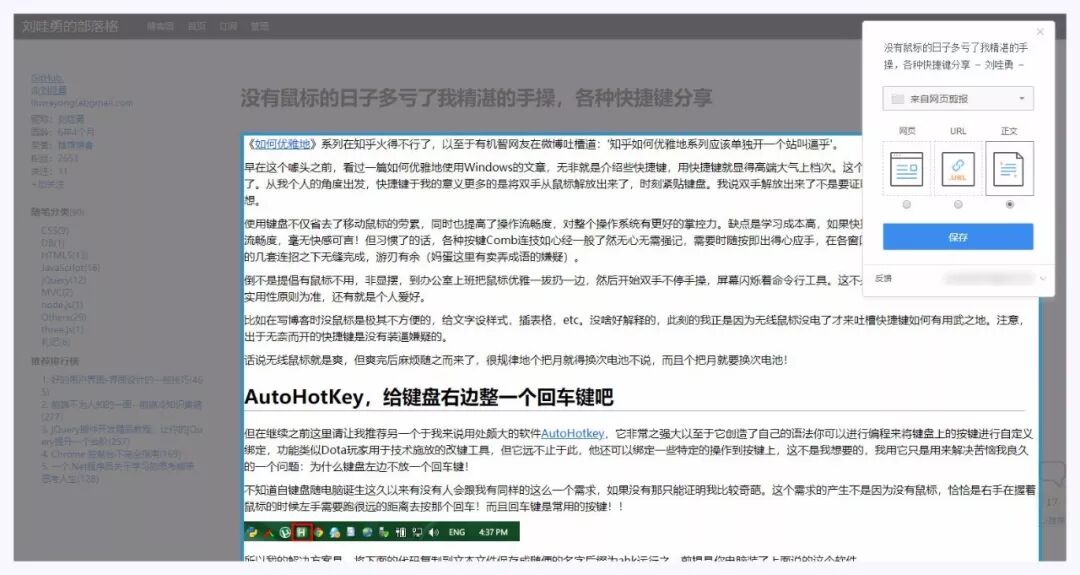Click the speaker volume icon in tray image
Viewport: 1080px width, 575px height.
(433, 532)
